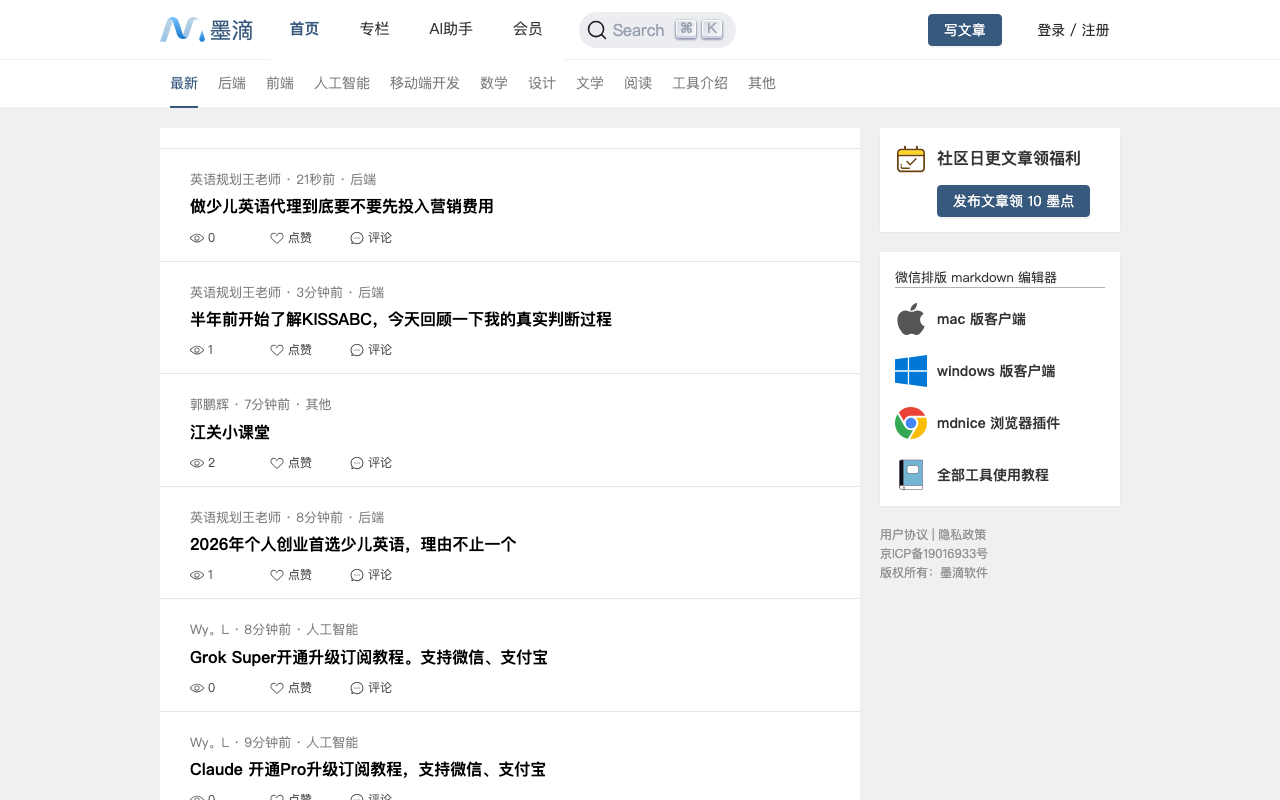Click heart icon on Grok Super post
1280x800 pixels.
(x=277, y=688)
